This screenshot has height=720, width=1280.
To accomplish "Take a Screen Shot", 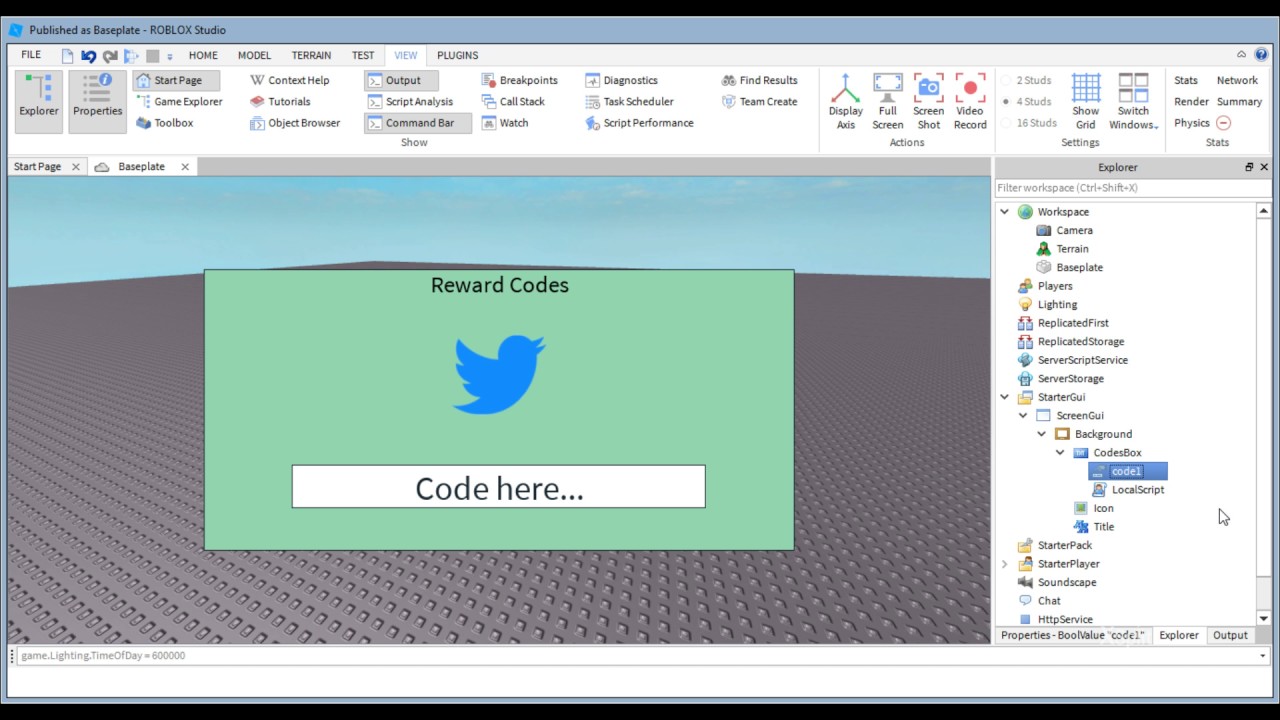I will tap(929, 101).
